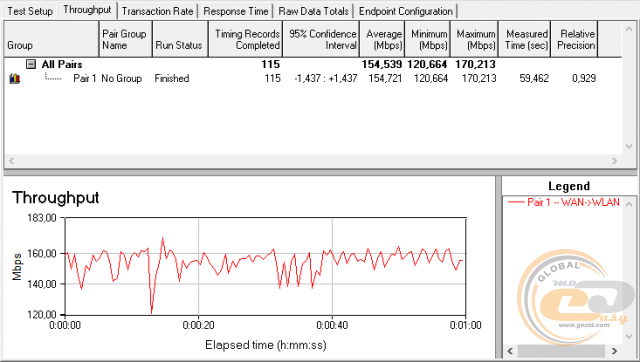Click All Pairs average 154,539

pos(382,64)
